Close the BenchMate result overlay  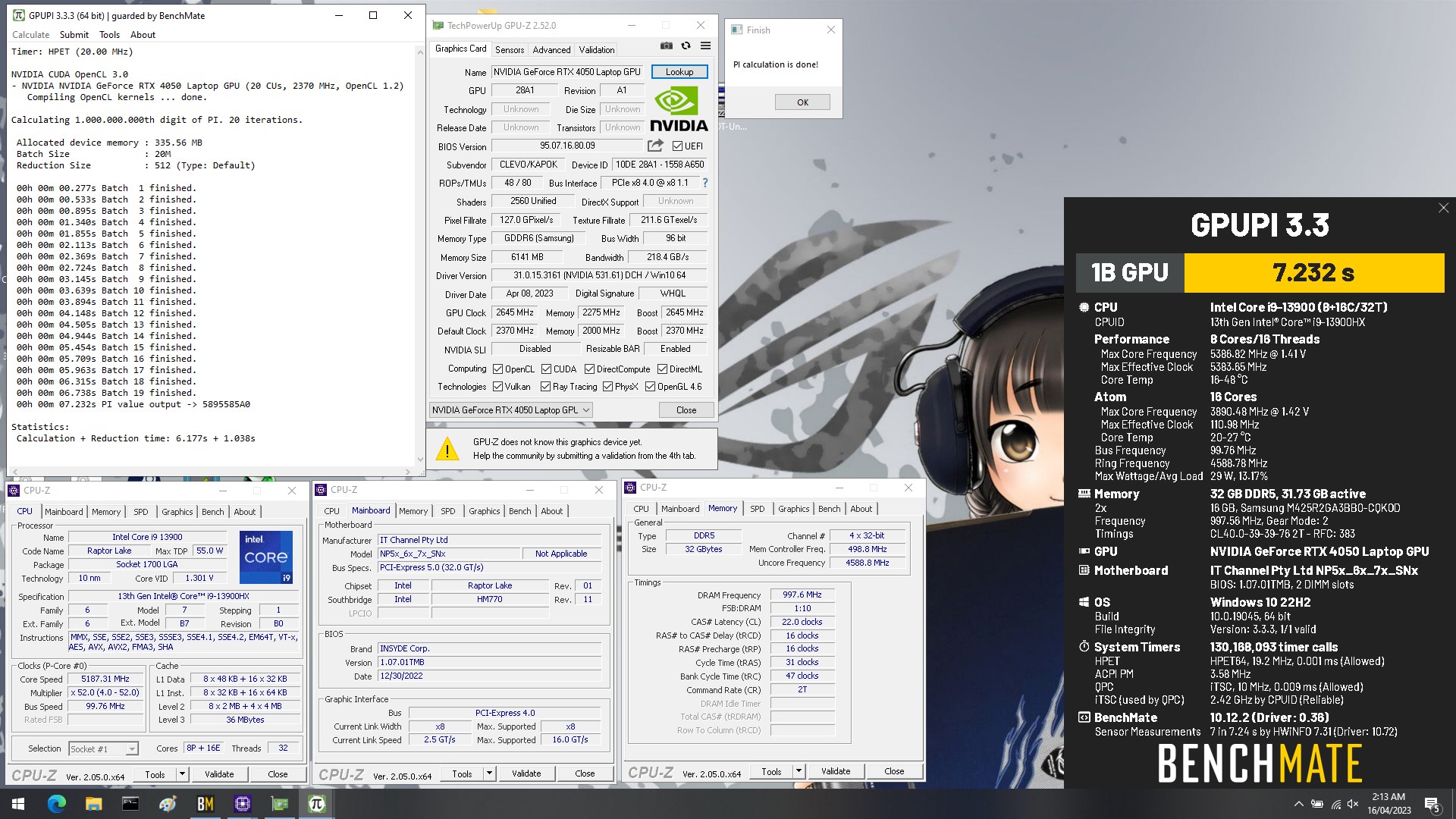(x=1443, y=208)
